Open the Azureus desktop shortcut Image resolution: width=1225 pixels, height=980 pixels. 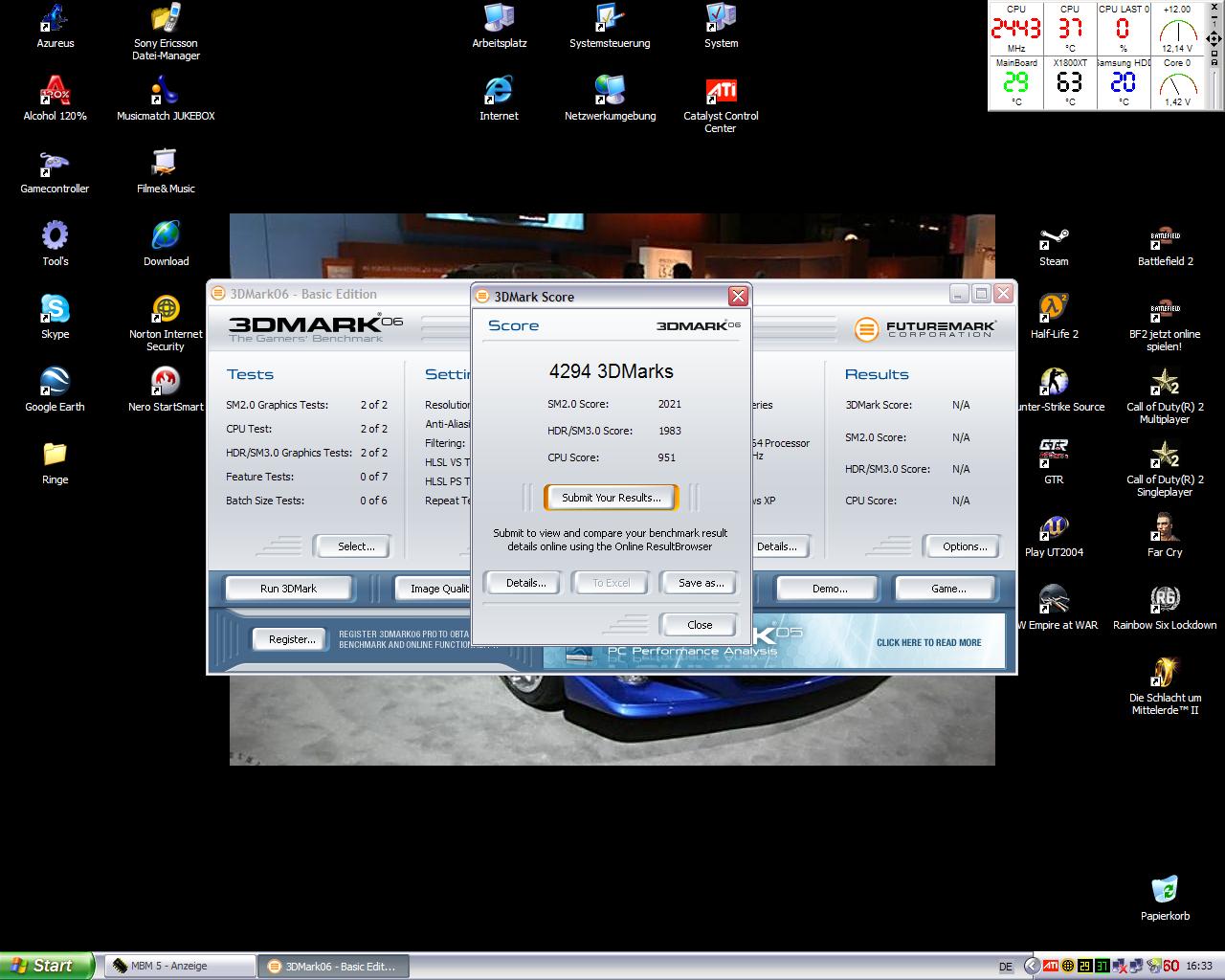pos(55,26)
